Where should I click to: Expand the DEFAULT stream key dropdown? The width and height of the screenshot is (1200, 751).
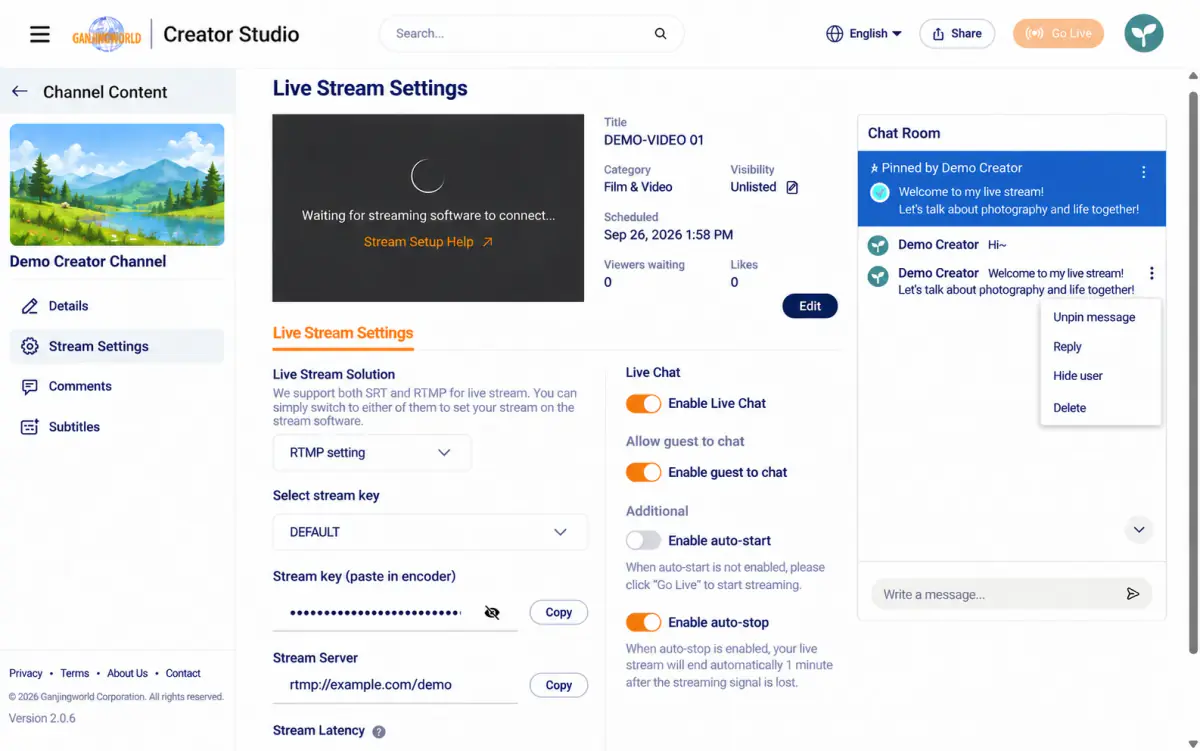tap(430, 532)
